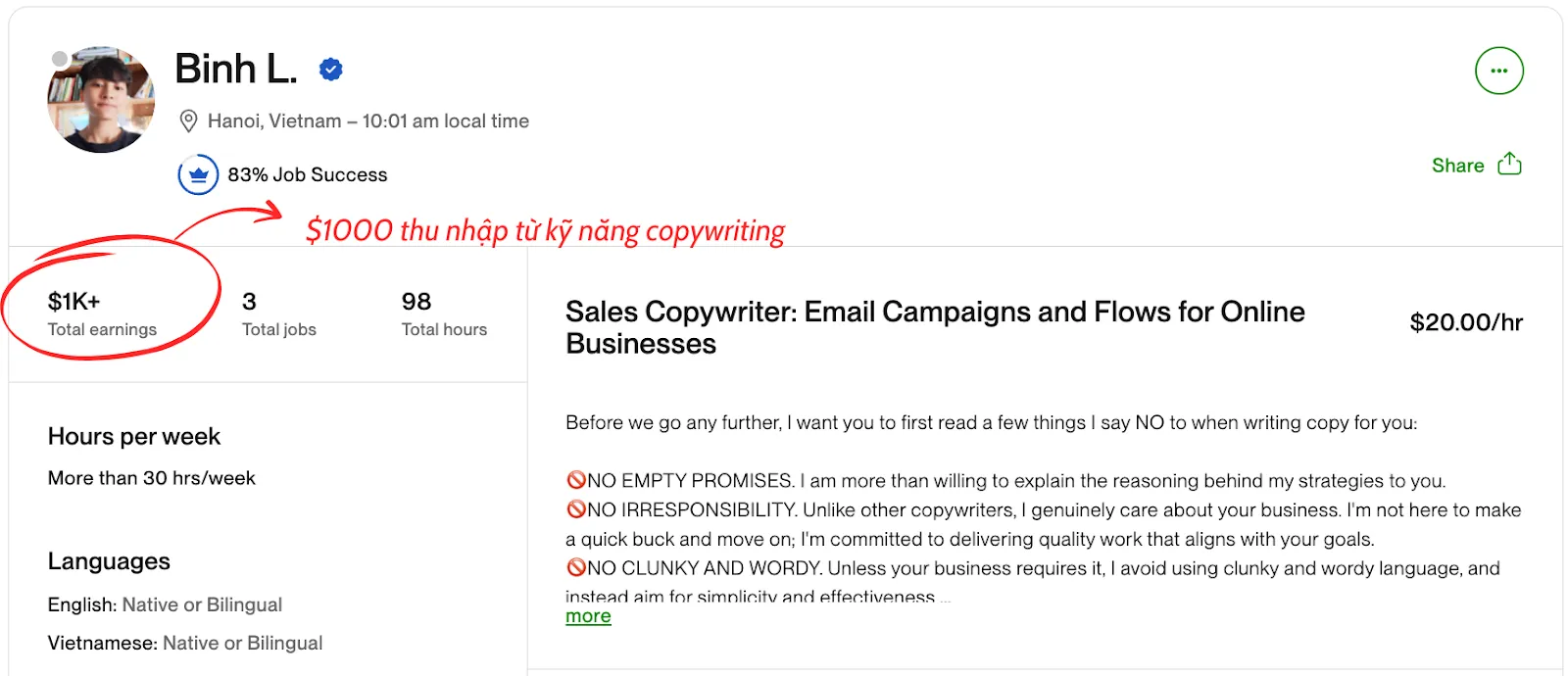Click first red prohibited icon before NO EMPTY PROMISES
The image size is (1568, 676).
(x=576, y=480)
